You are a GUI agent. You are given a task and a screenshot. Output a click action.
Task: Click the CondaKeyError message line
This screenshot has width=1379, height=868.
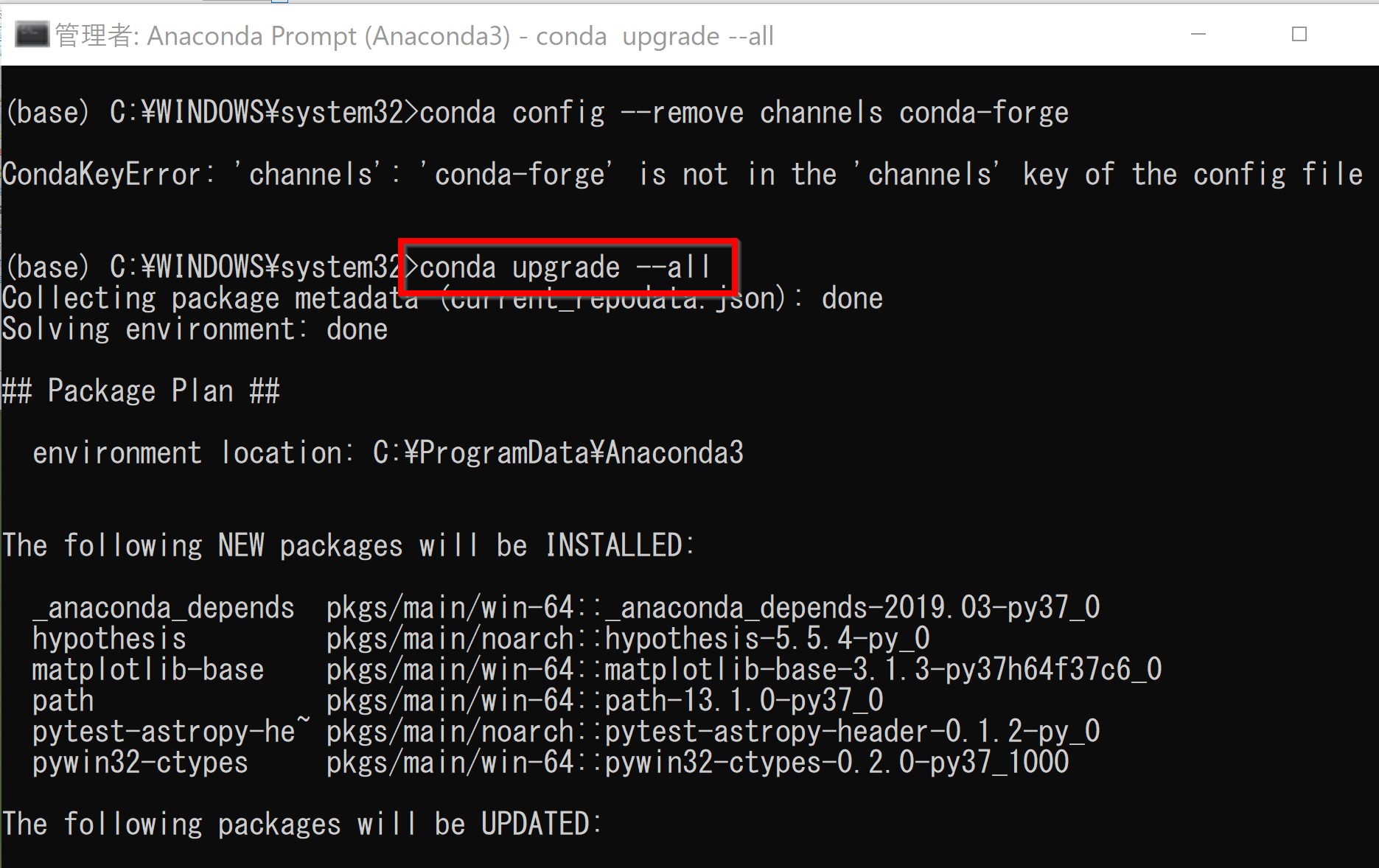click(x=682, y=175)
